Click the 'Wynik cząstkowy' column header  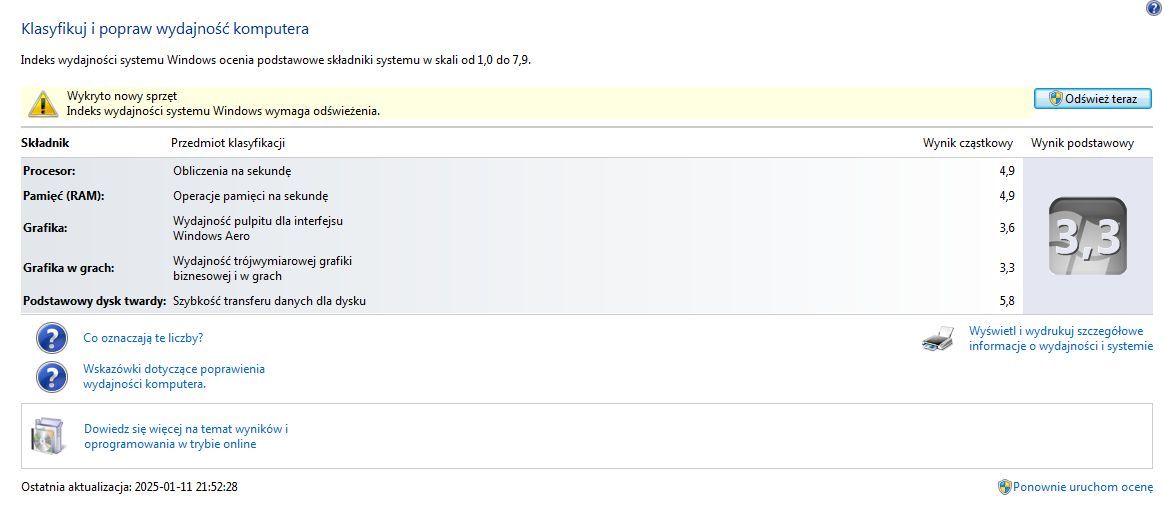(x=969, y=143)
